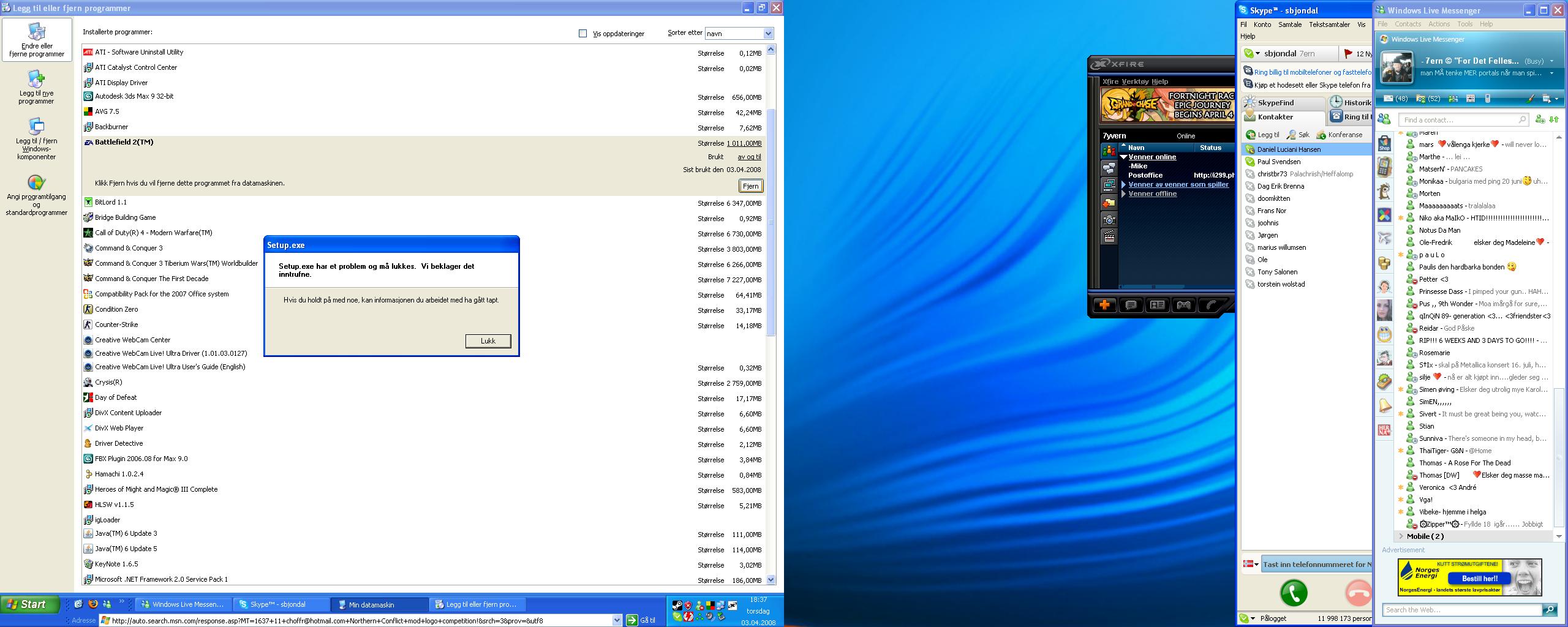Viewport: 1568px width, 627px height.
Task: Expand Xfire 'Venner offline' group
Action: click(1124, 193)
